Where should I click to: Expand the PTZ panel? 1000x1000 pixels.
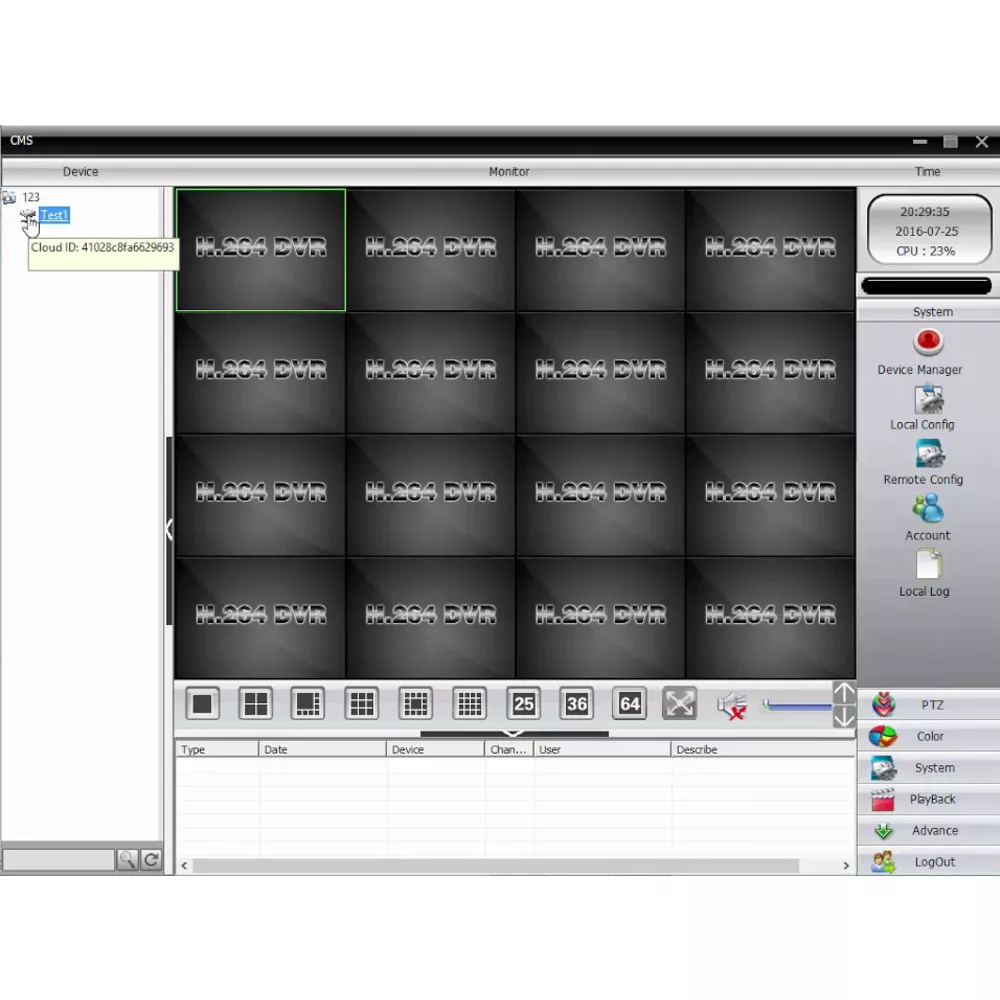[928, 705]
